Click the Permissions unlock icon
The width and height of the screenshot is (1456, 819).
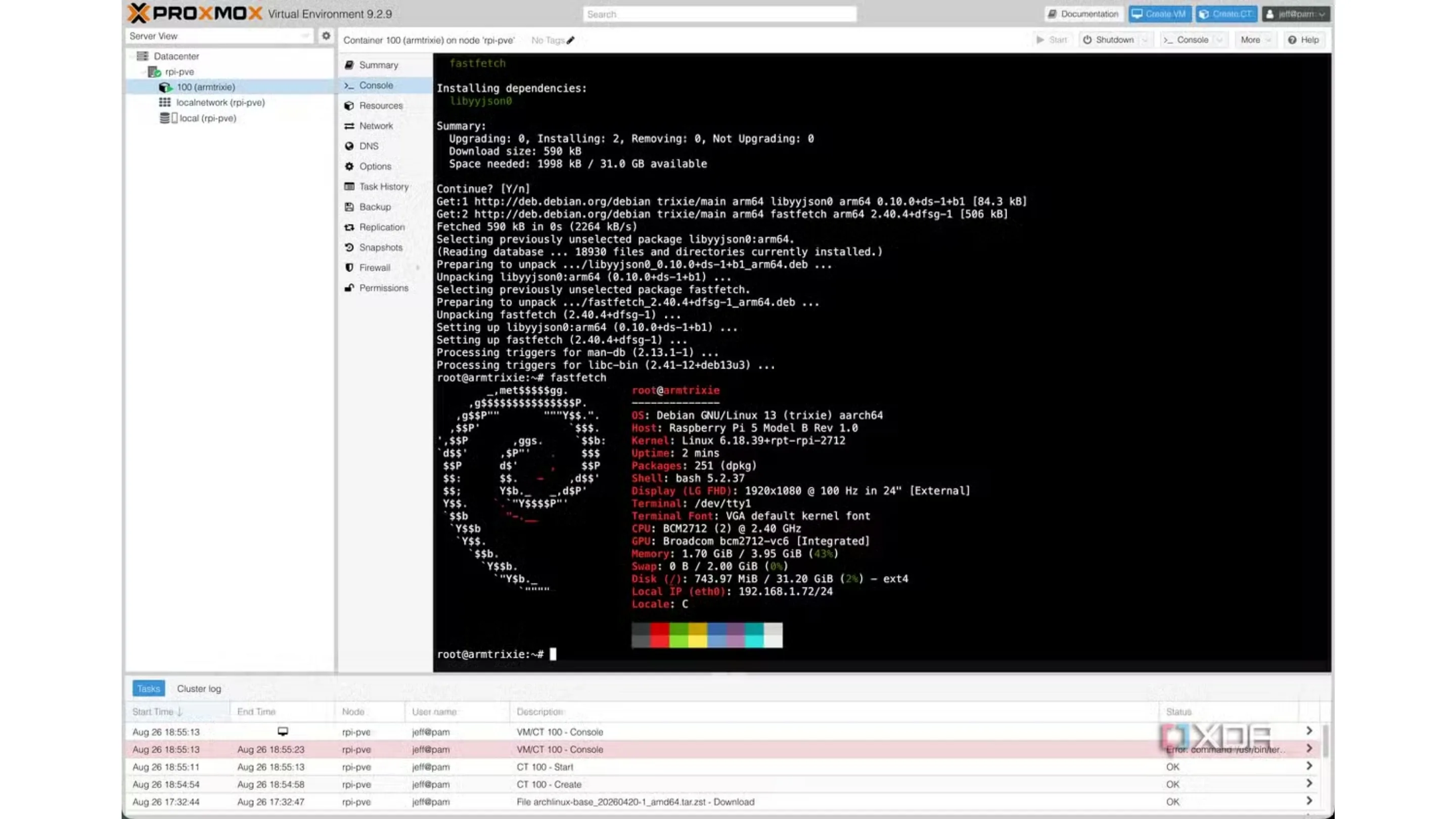click(349, 288)
